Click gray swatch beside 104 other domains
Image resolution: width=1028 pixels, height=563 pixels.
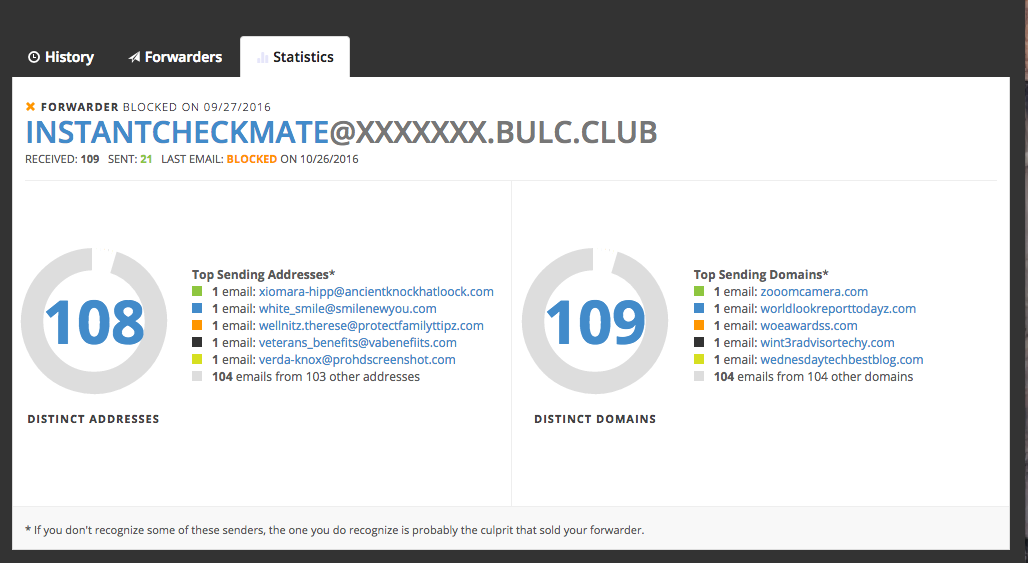tap(699, 376)
